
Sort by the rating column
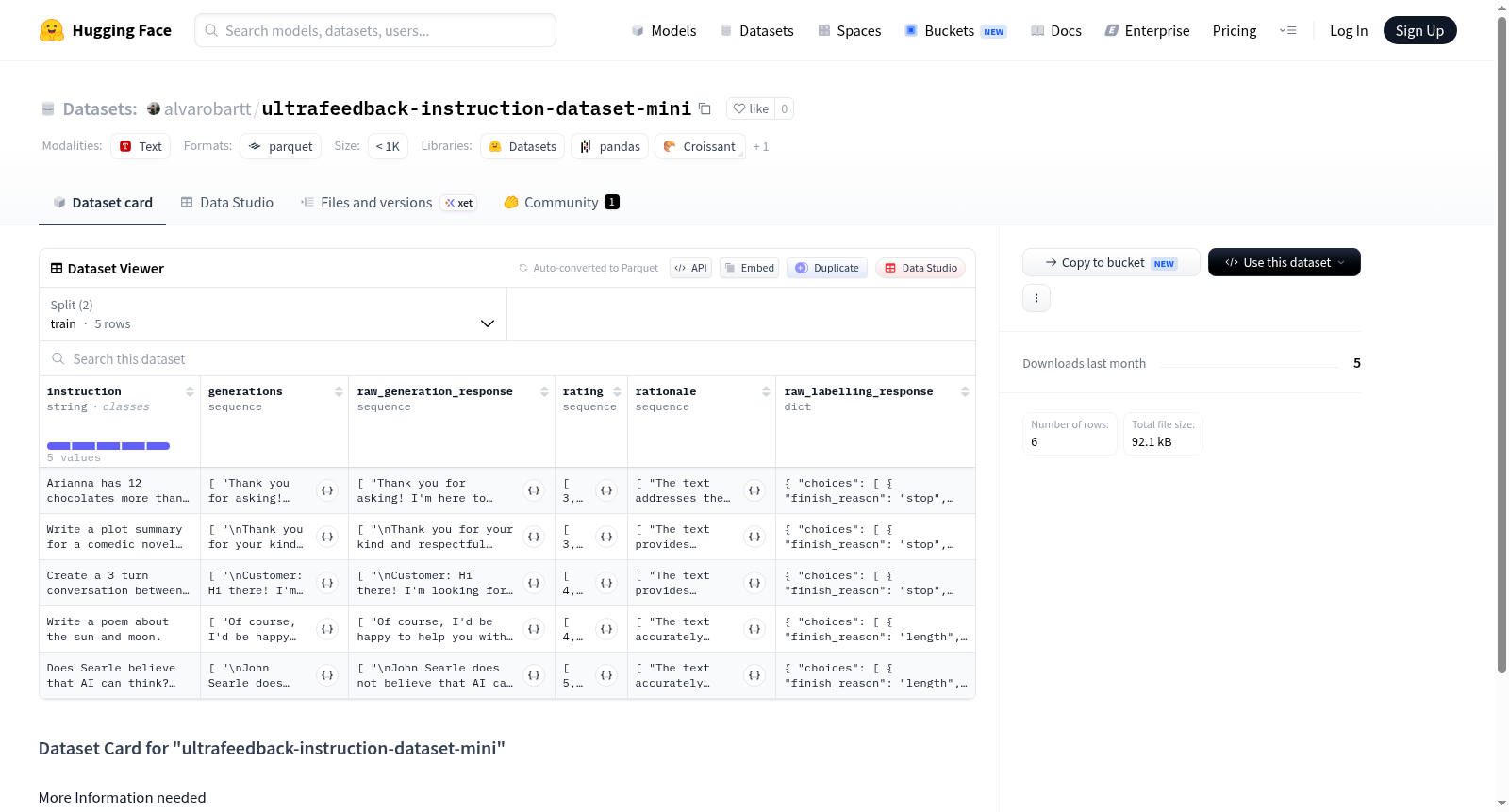pos(617,391)
